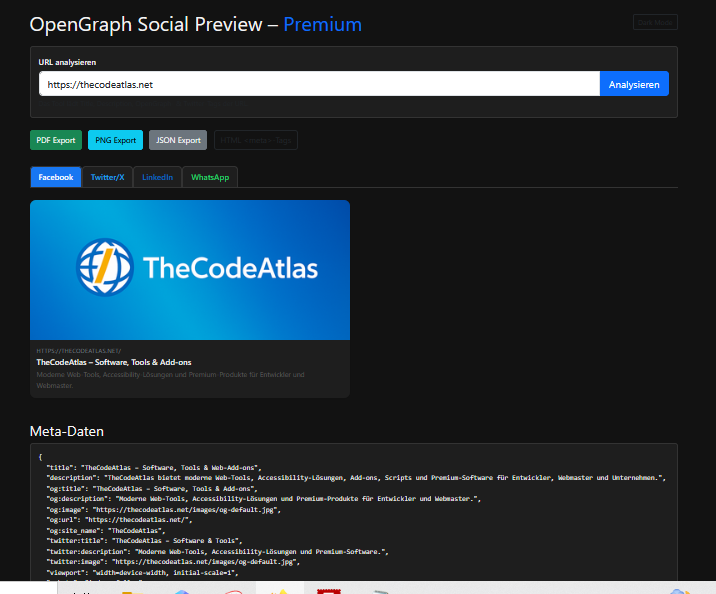The image size is (716, 594).
Task: Click the JSON "og:title" line
Action: [152, 489]
